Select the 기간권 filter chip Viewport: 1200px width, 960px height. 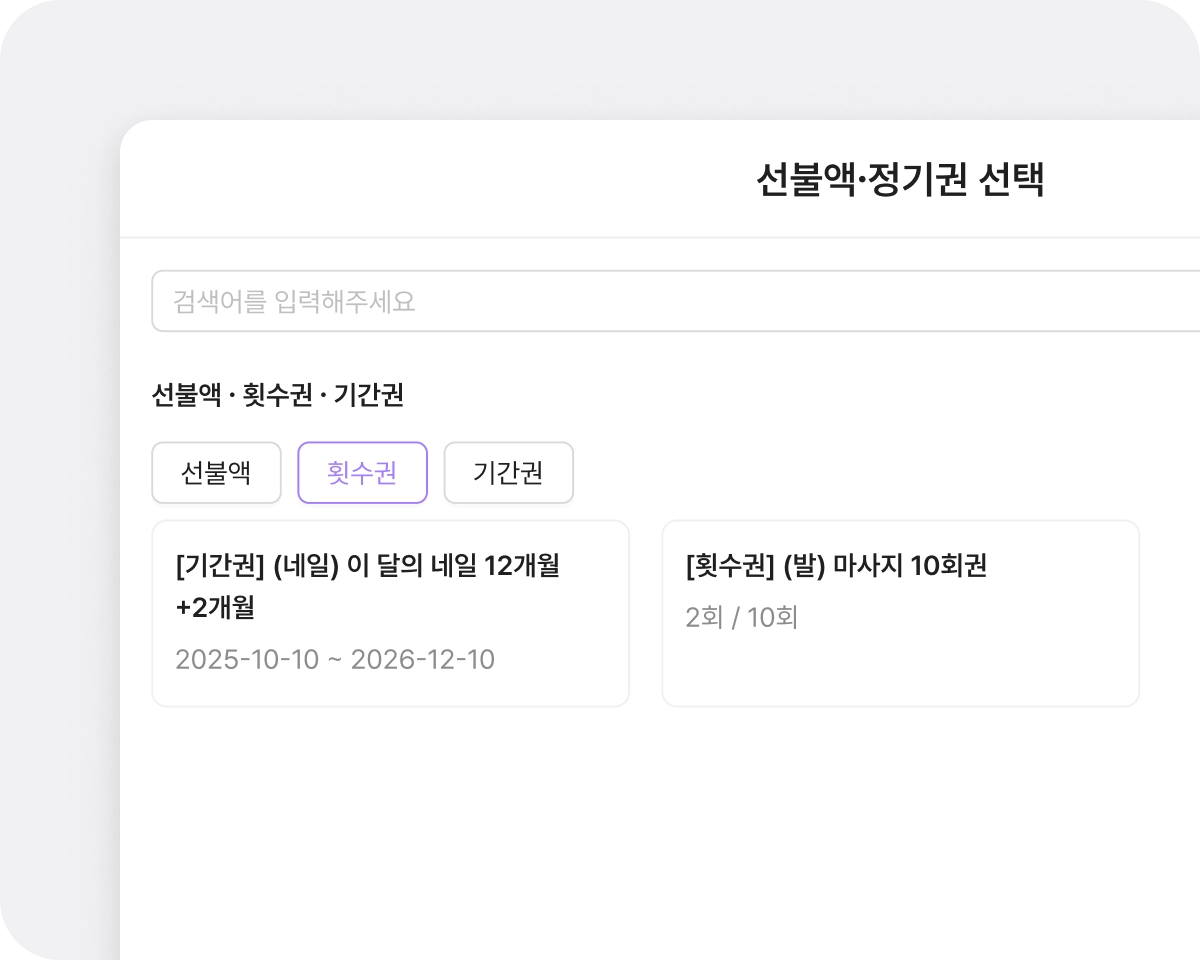(508, 473)
